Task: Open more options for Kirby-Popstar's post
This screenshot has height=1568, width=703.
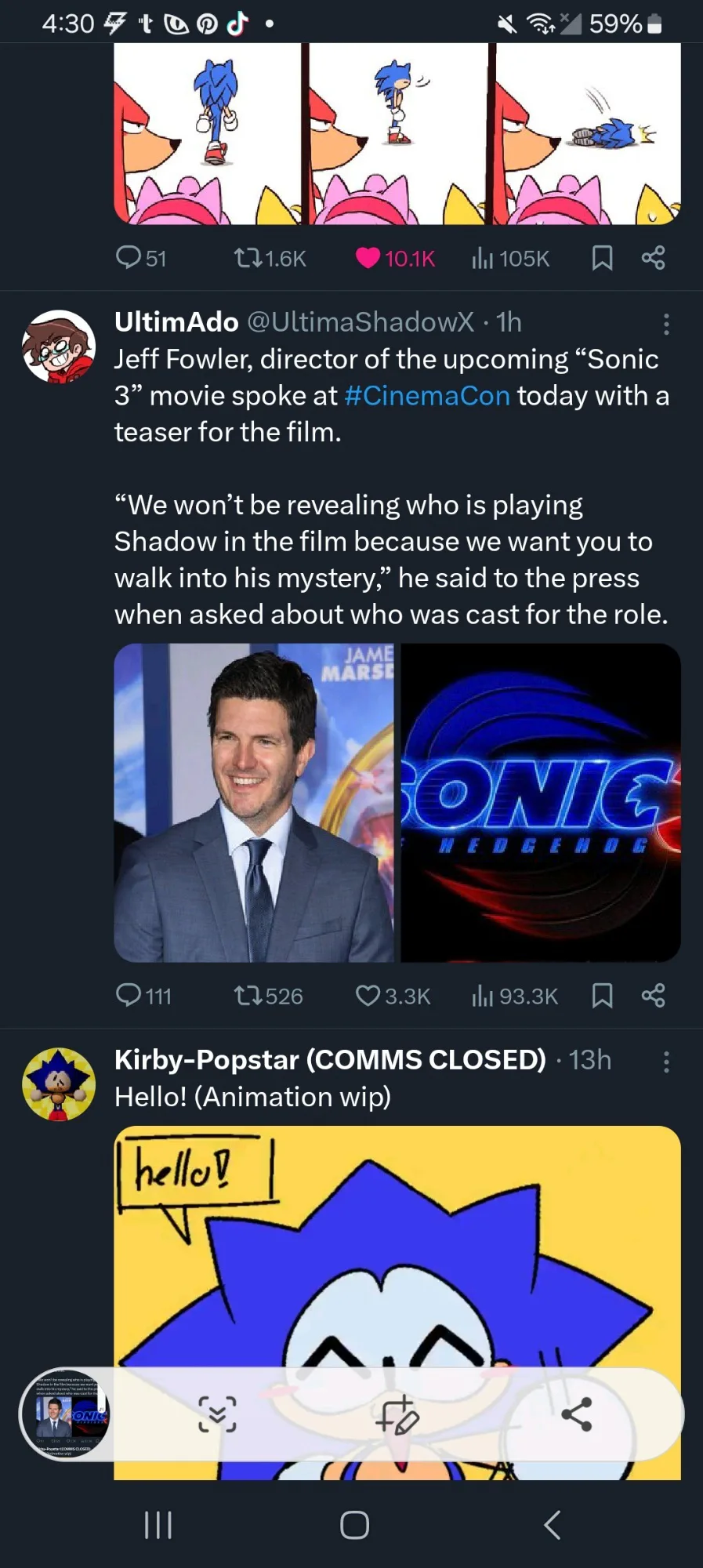Action: click(x=666, y=1062)
